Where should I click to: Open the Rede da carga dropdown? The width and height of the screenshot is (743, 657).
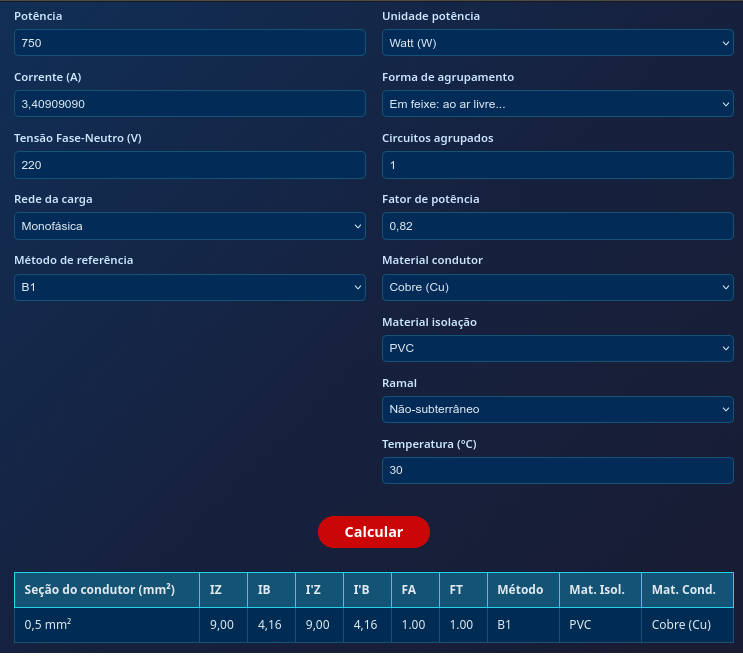190,226
